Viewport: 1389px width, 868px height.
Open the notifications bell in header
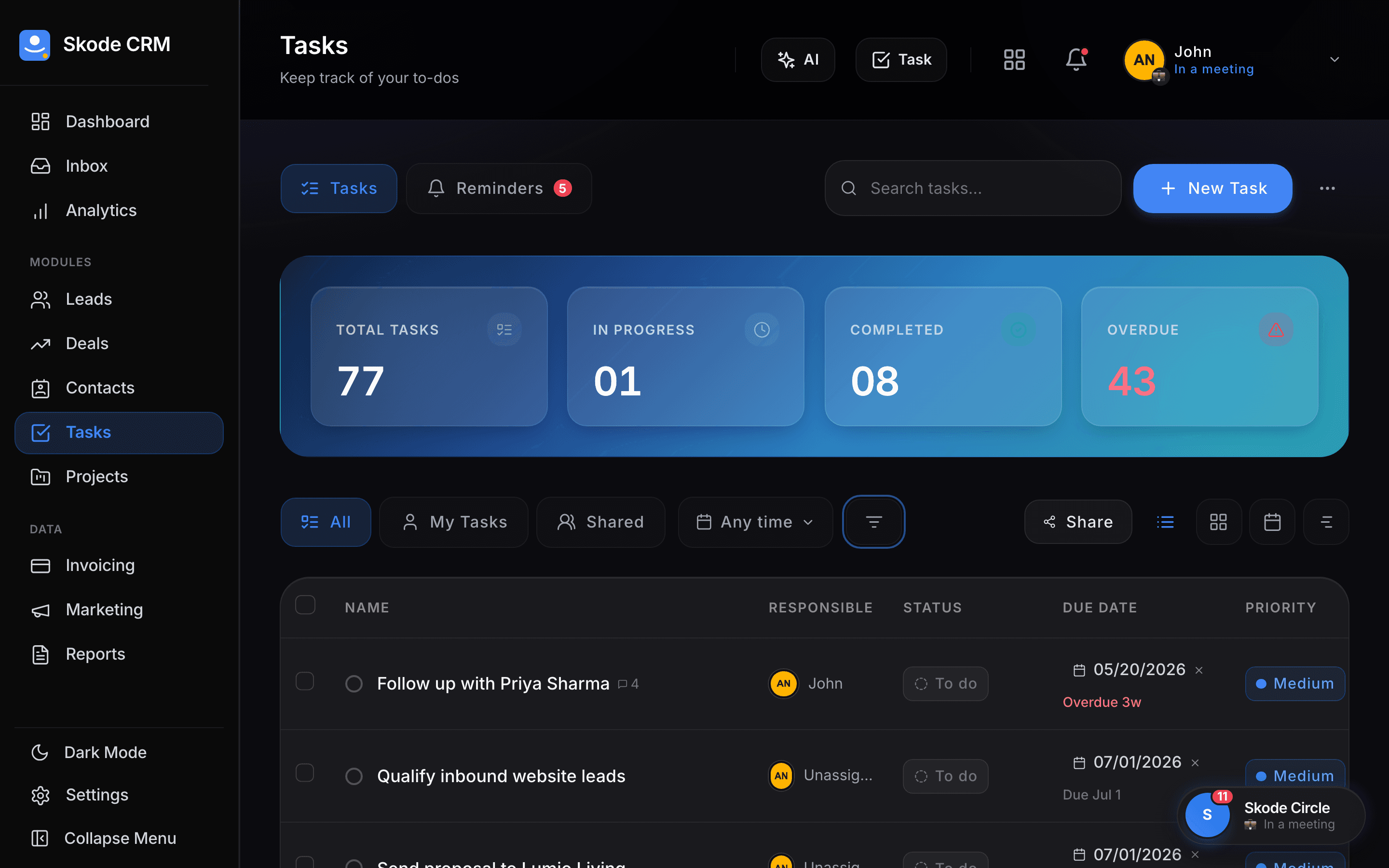click(1076, 60)
